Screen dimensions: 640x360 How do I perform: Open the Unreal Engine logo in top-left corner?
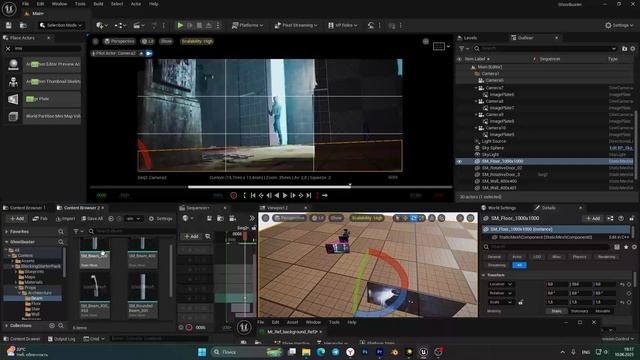(x=9, y=9)
